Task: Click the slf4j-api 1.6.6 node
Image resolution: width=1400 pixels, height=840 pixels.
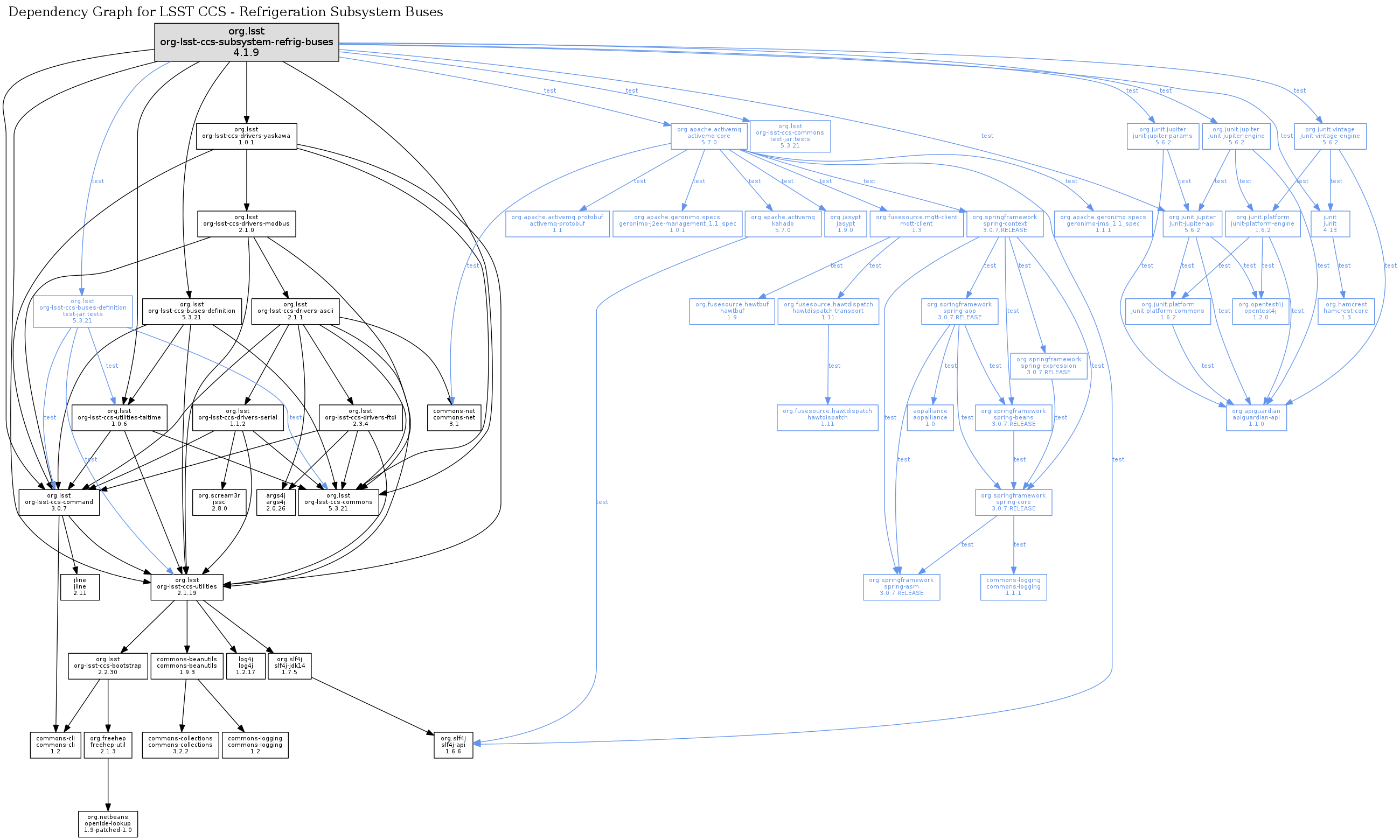Action: click(453, 744)
